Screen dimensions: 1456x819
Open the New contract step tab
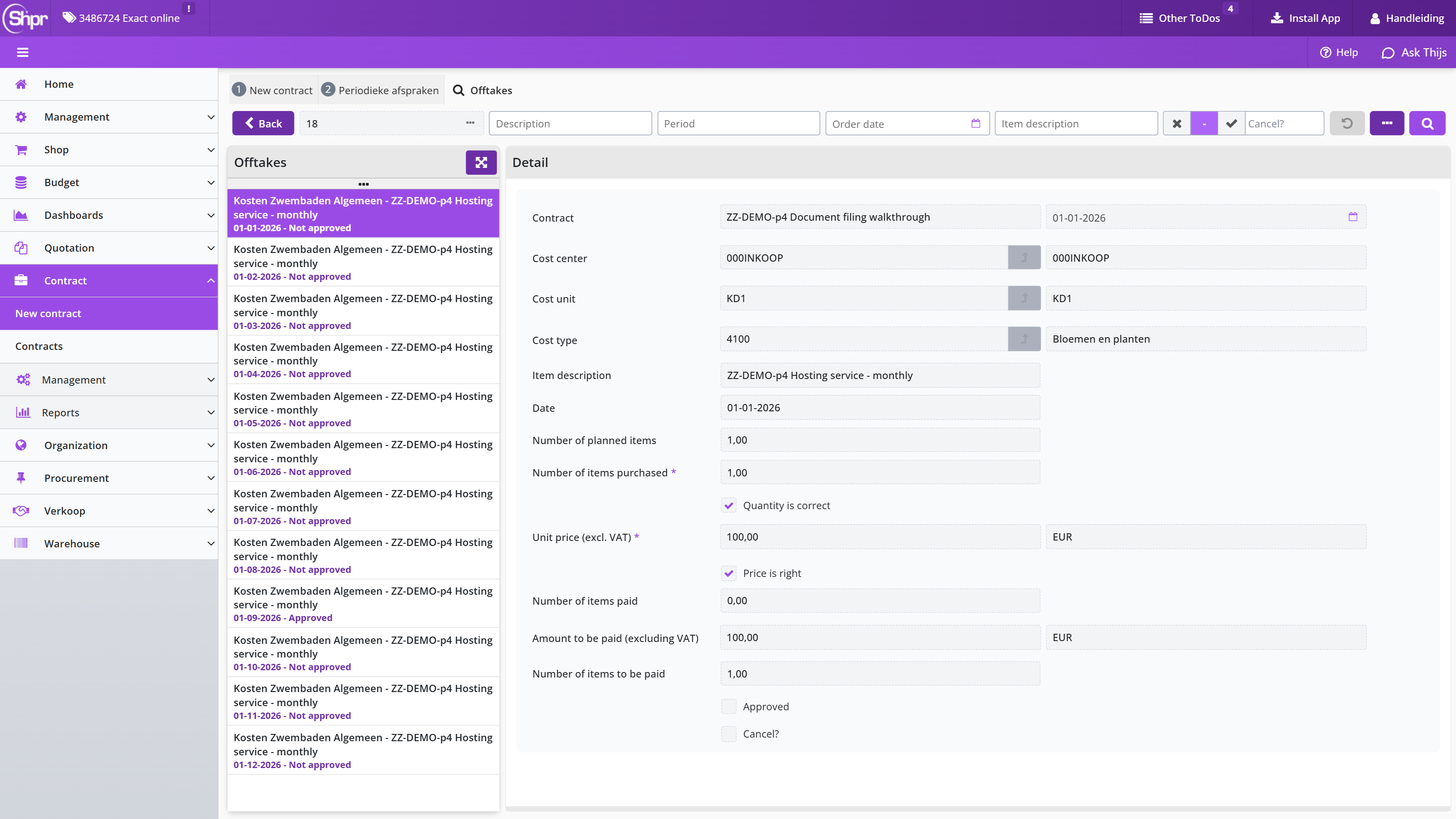tap(273, 91)
